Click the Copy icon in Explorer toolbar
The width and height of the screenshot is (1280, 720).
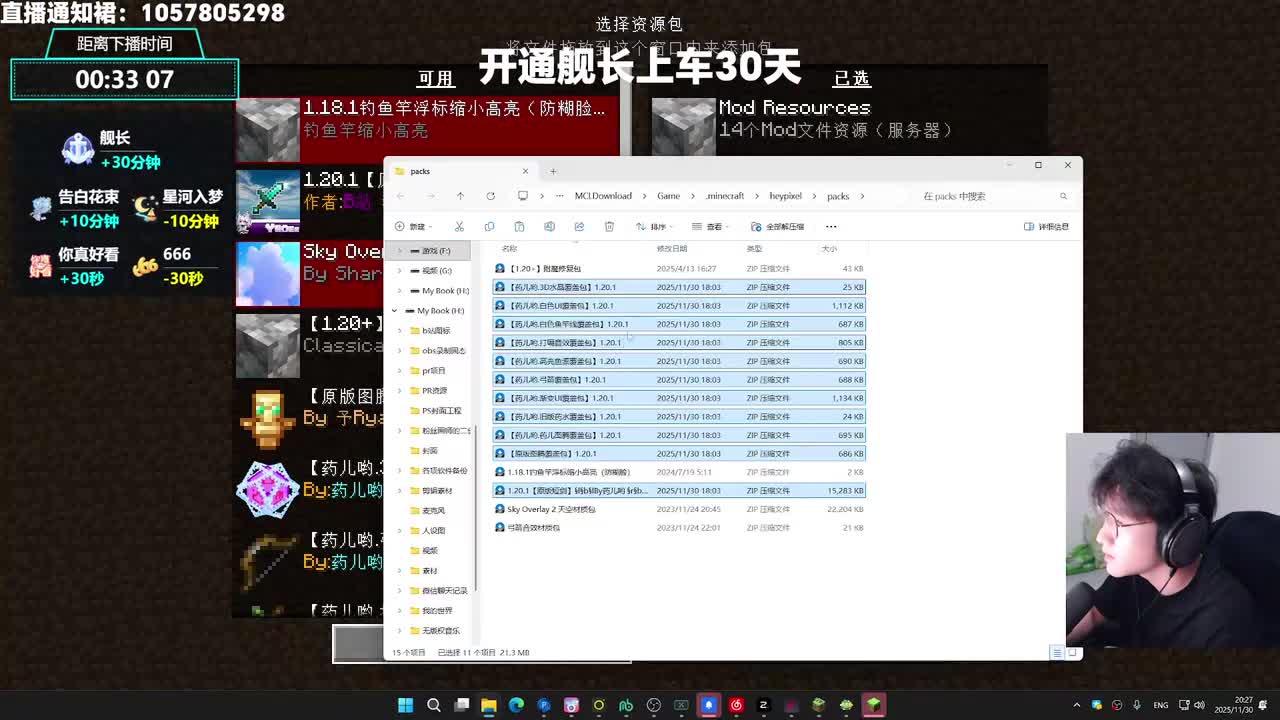pos(489,226)
